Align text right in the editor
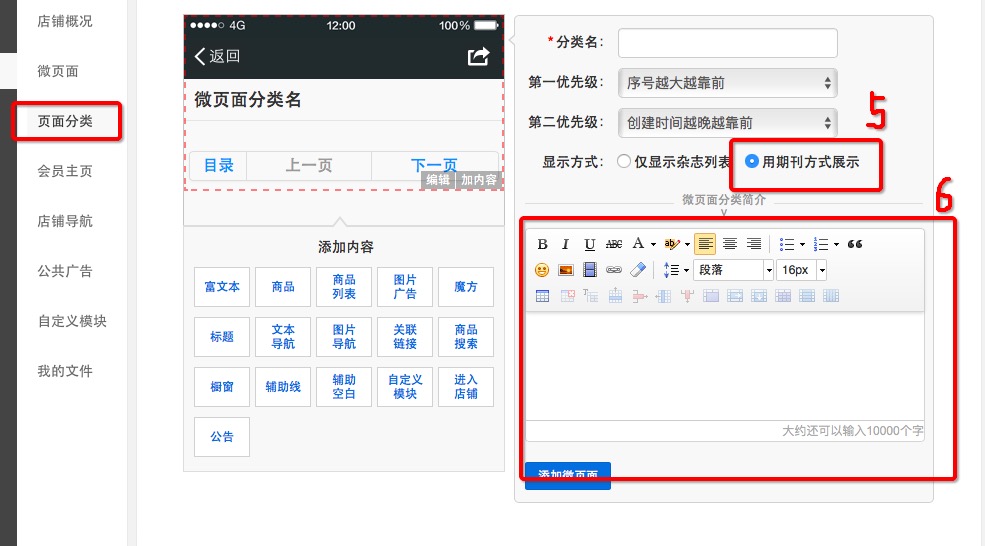985x546 pixels. coord(754,244)
